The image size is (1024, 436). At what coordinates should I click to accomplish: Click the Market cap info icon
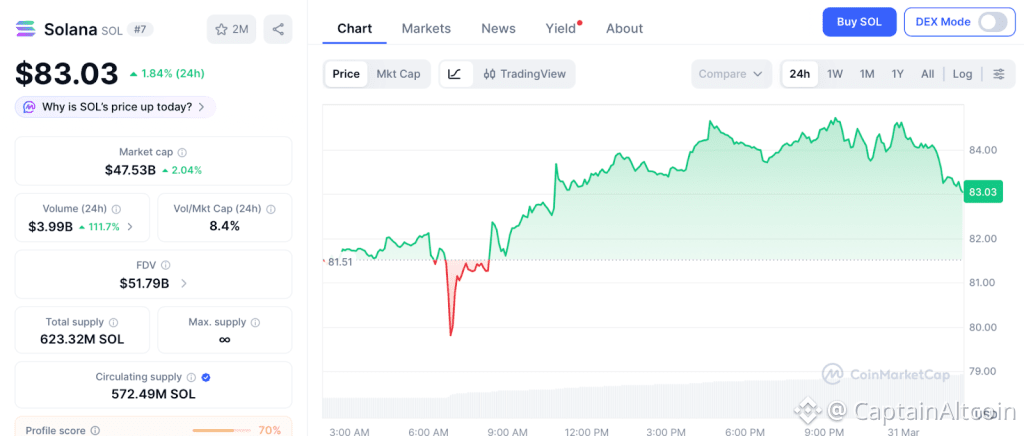(182, 152)
